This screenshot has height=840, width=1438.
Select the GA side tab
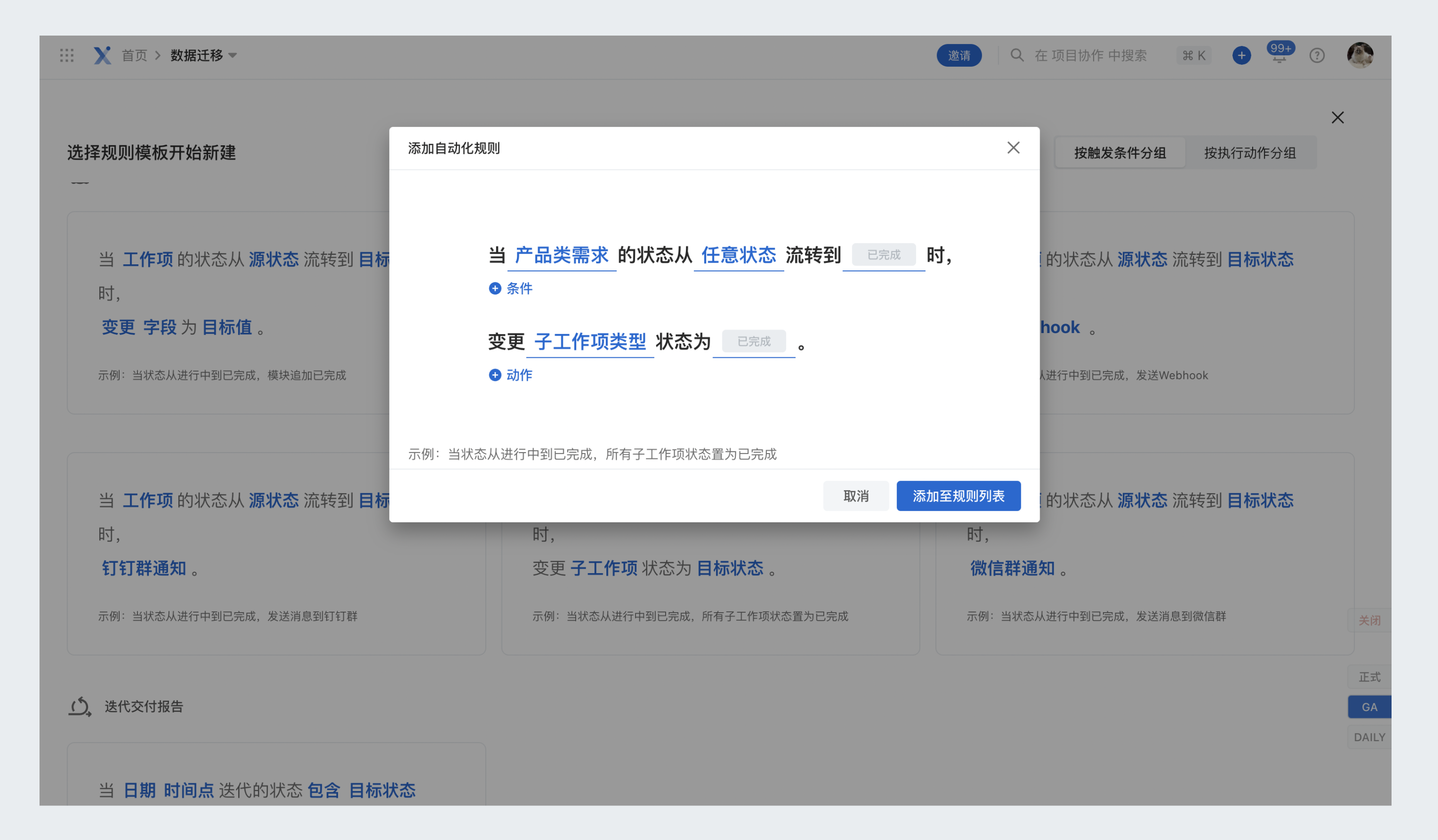point(1368,707)
